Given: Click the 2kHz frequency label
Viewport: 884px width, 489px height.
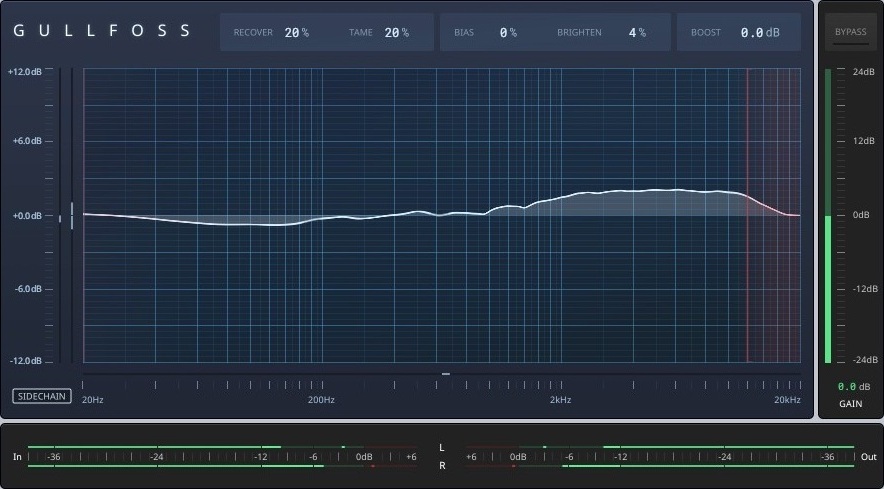Looking at the screenshot, I should 560,400.
